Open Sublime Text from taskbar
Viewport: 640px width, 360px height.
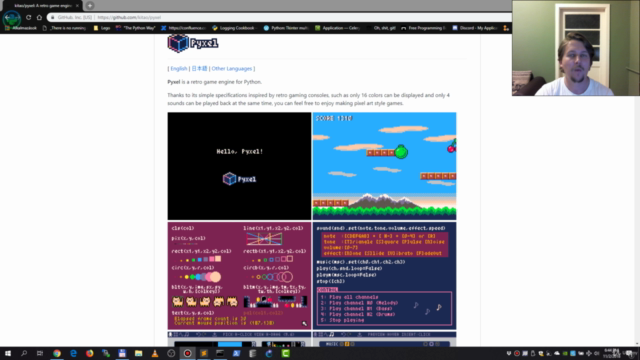coord(204,353)
